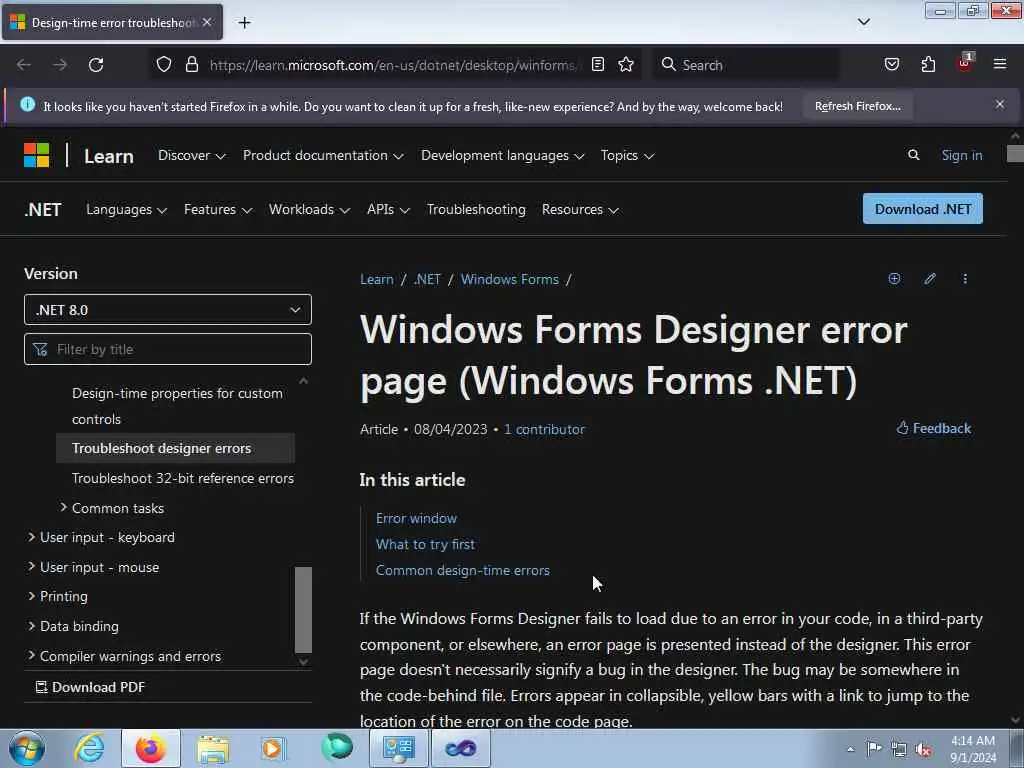1024x768 pixels.
Task: Click the Learn breadcrumb link
Action: click(377, 280)
